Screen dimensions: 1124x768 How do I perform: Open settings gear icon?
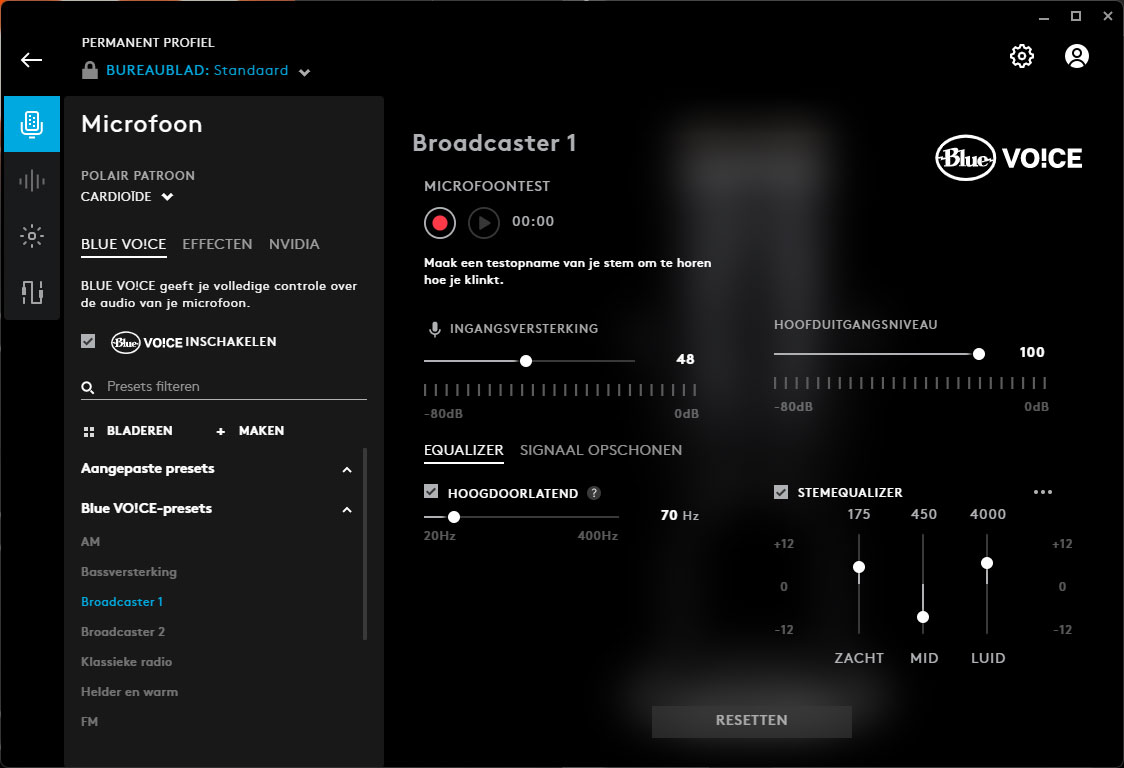(1021, 56)
